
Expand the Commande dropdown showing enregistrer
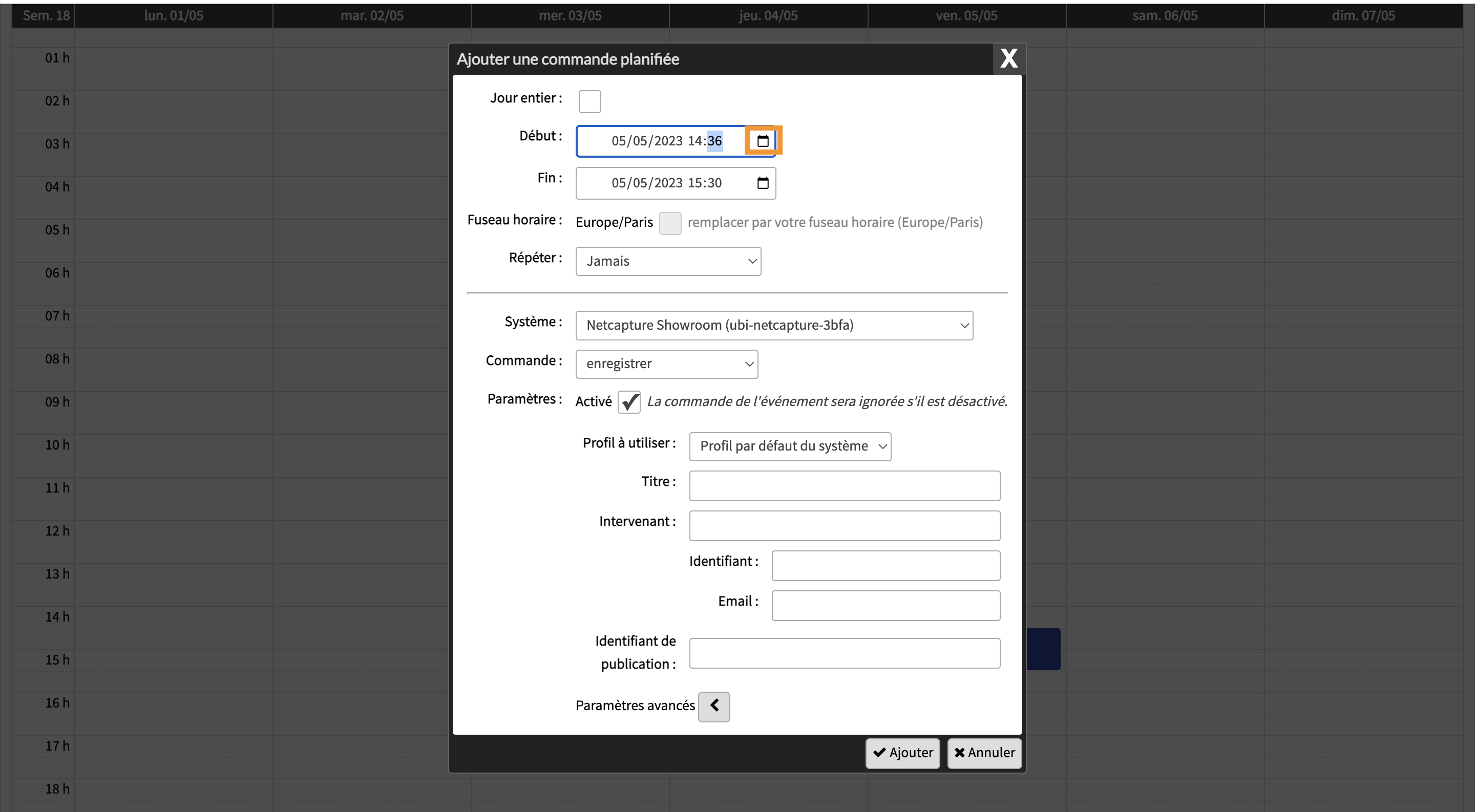(x=666, y=364)
